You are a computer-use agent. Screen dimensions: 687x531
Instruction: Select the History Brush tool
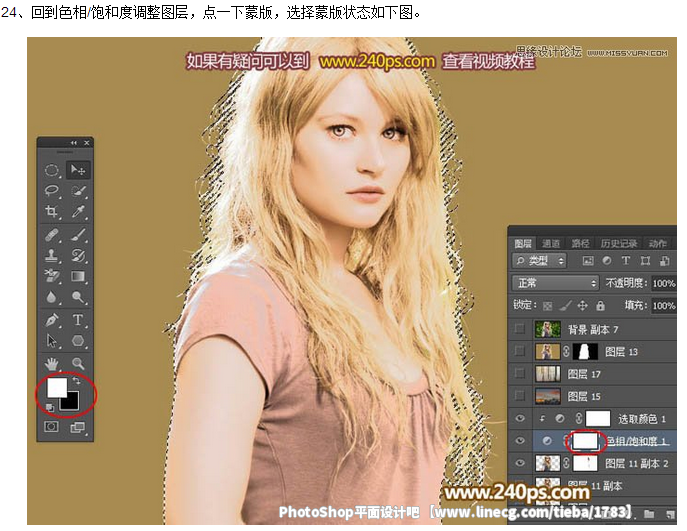point(78,255)
